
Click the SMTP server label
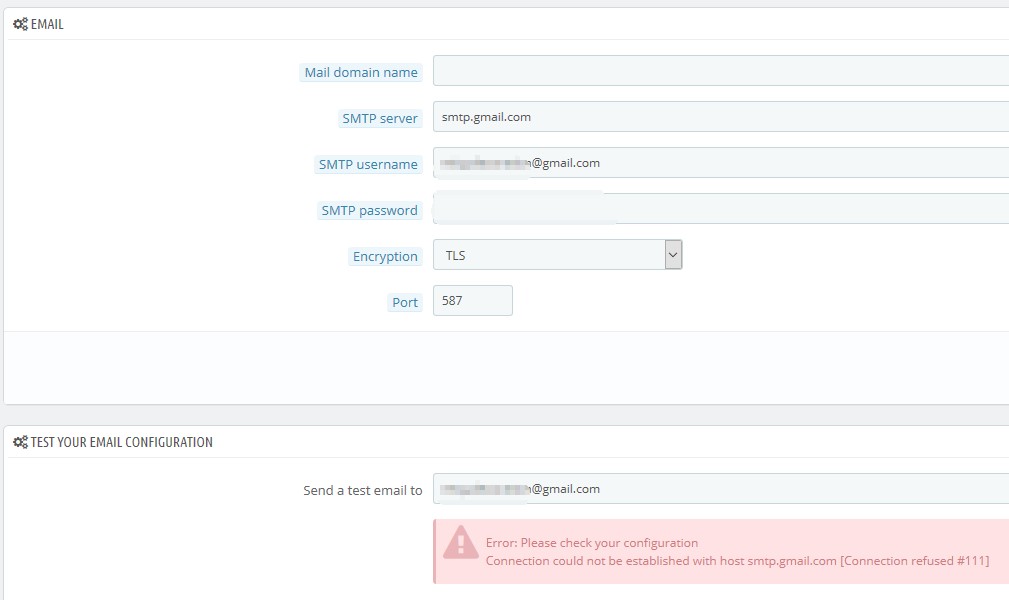[380, 118]
